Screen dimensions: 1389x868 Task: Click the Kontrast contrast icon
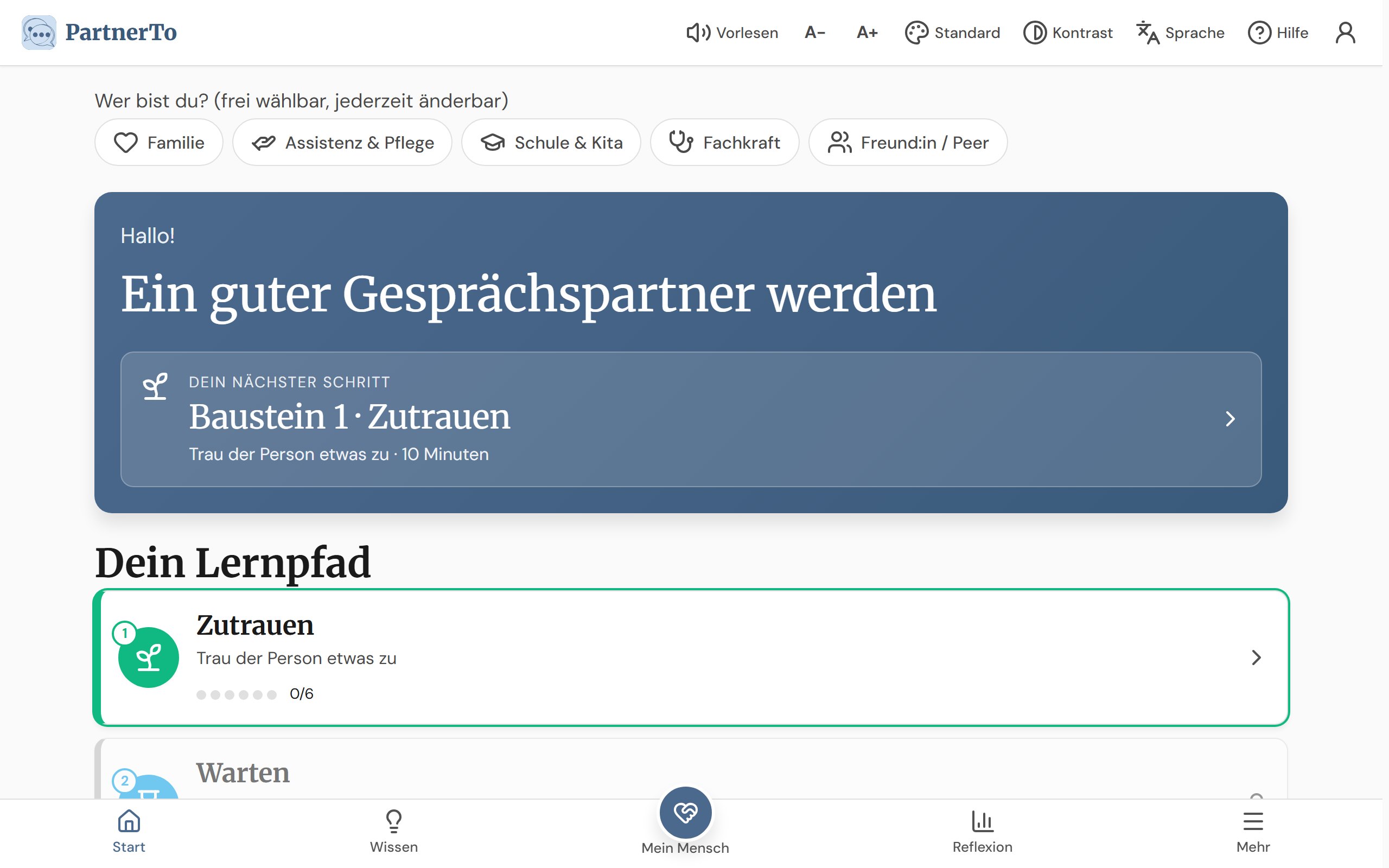(1035, 33)
